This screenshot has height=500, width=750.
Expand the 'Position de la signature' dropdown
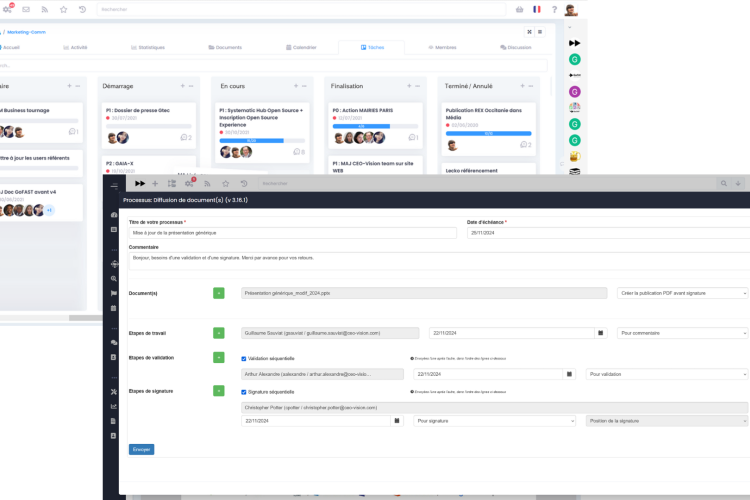[666, 421]
